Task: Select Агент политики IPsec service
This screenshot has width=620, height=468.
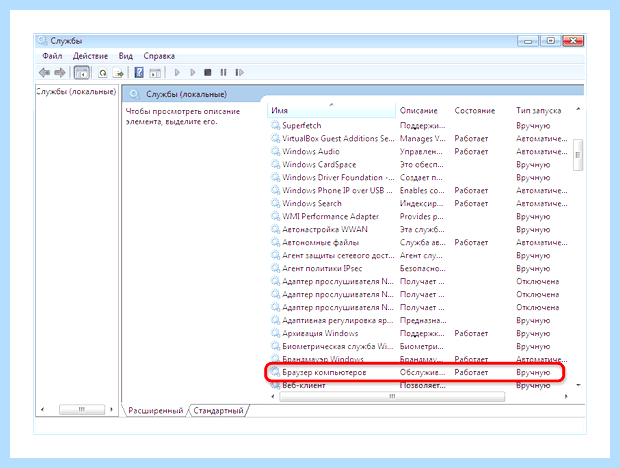Action: pos(419,269)
